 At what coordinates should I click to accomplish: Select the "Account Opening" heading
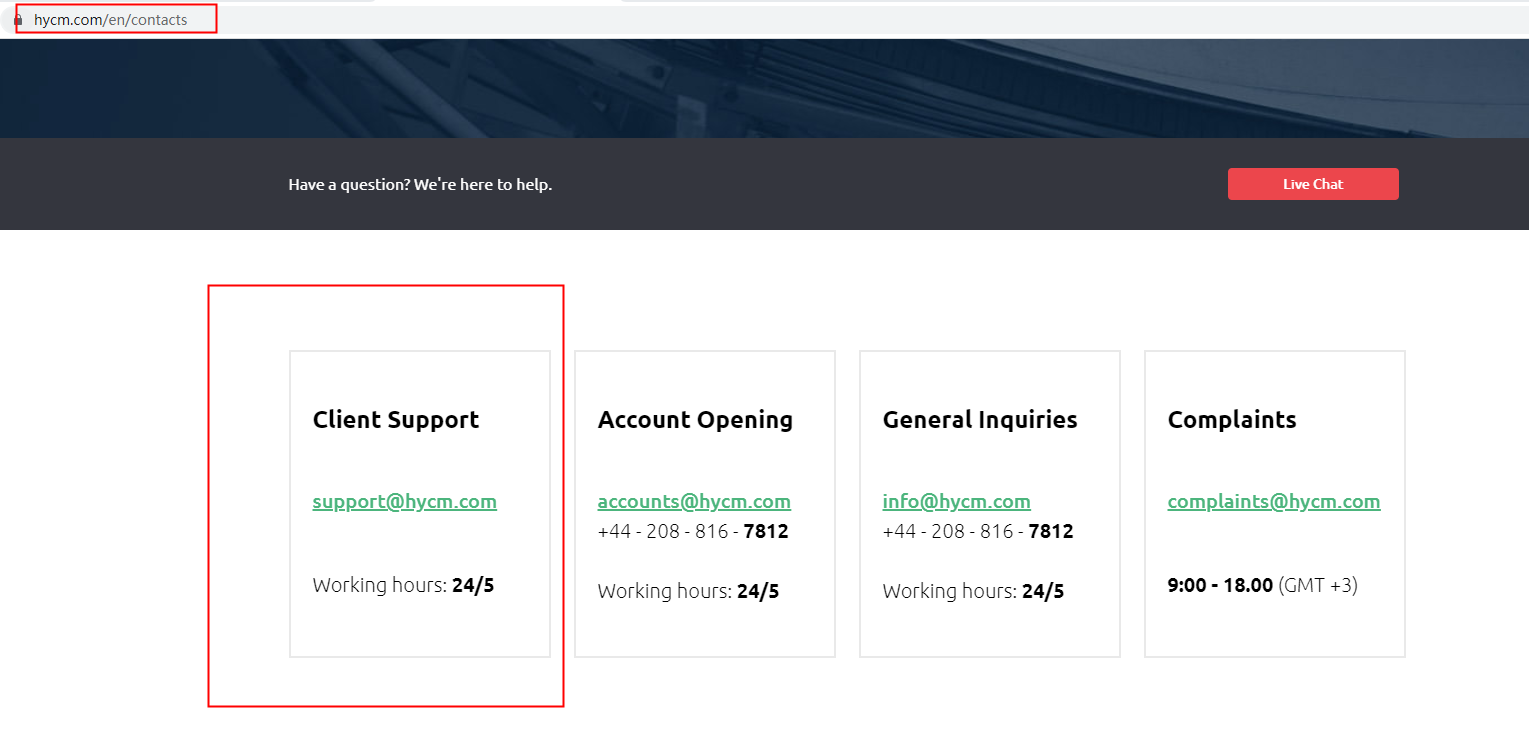[x=695, y=420]
